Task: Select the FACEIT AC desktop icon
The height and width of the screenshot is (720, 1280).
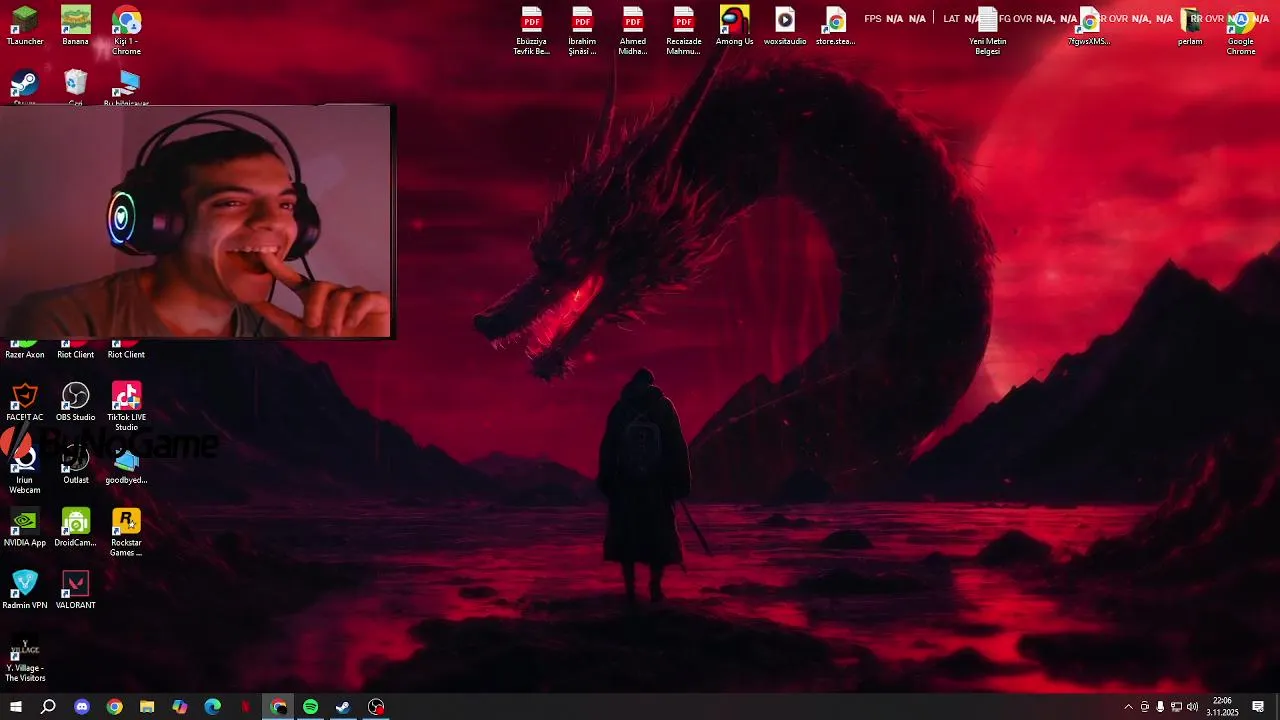Action: (25, 402)
